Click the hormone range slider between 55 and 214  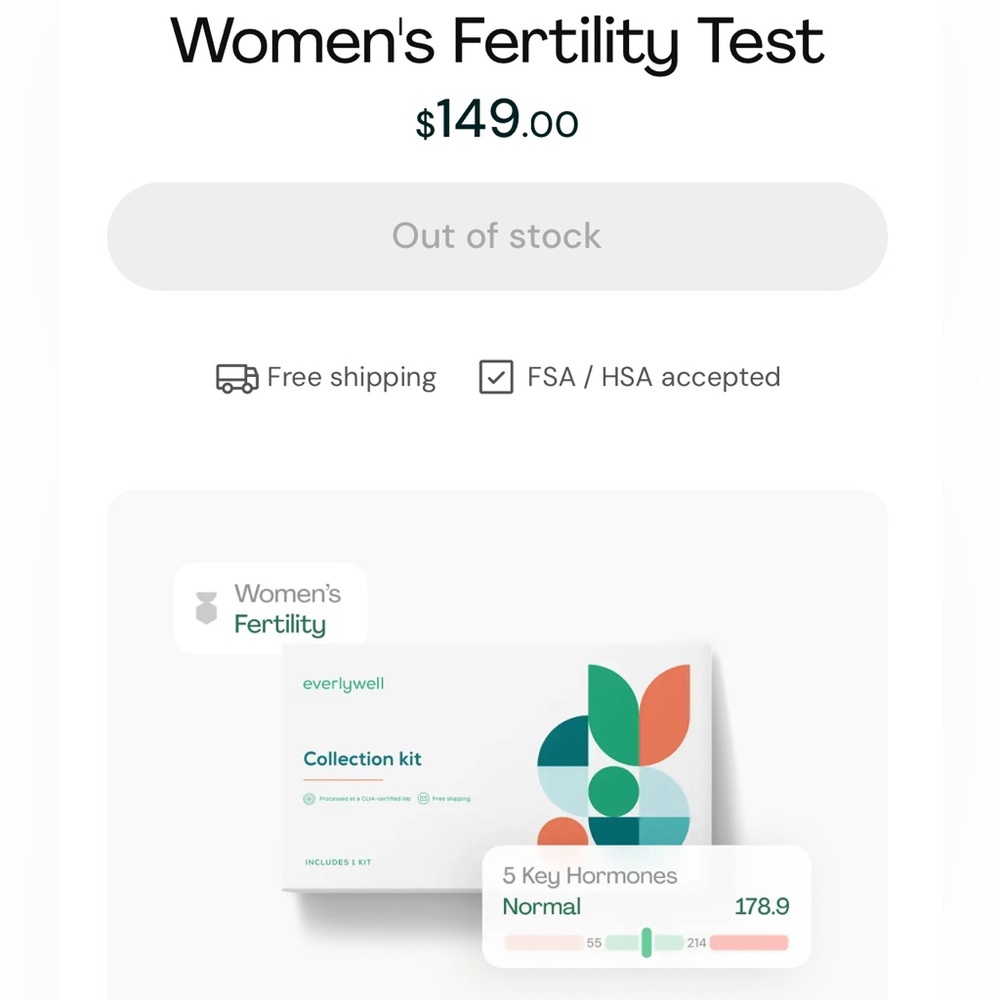pyautogui.click(x=646, y=942)
